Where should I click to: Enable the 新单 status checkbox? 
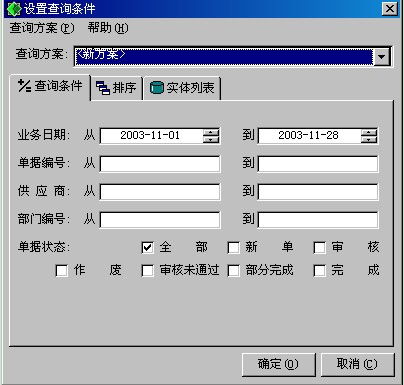point(233,248)
